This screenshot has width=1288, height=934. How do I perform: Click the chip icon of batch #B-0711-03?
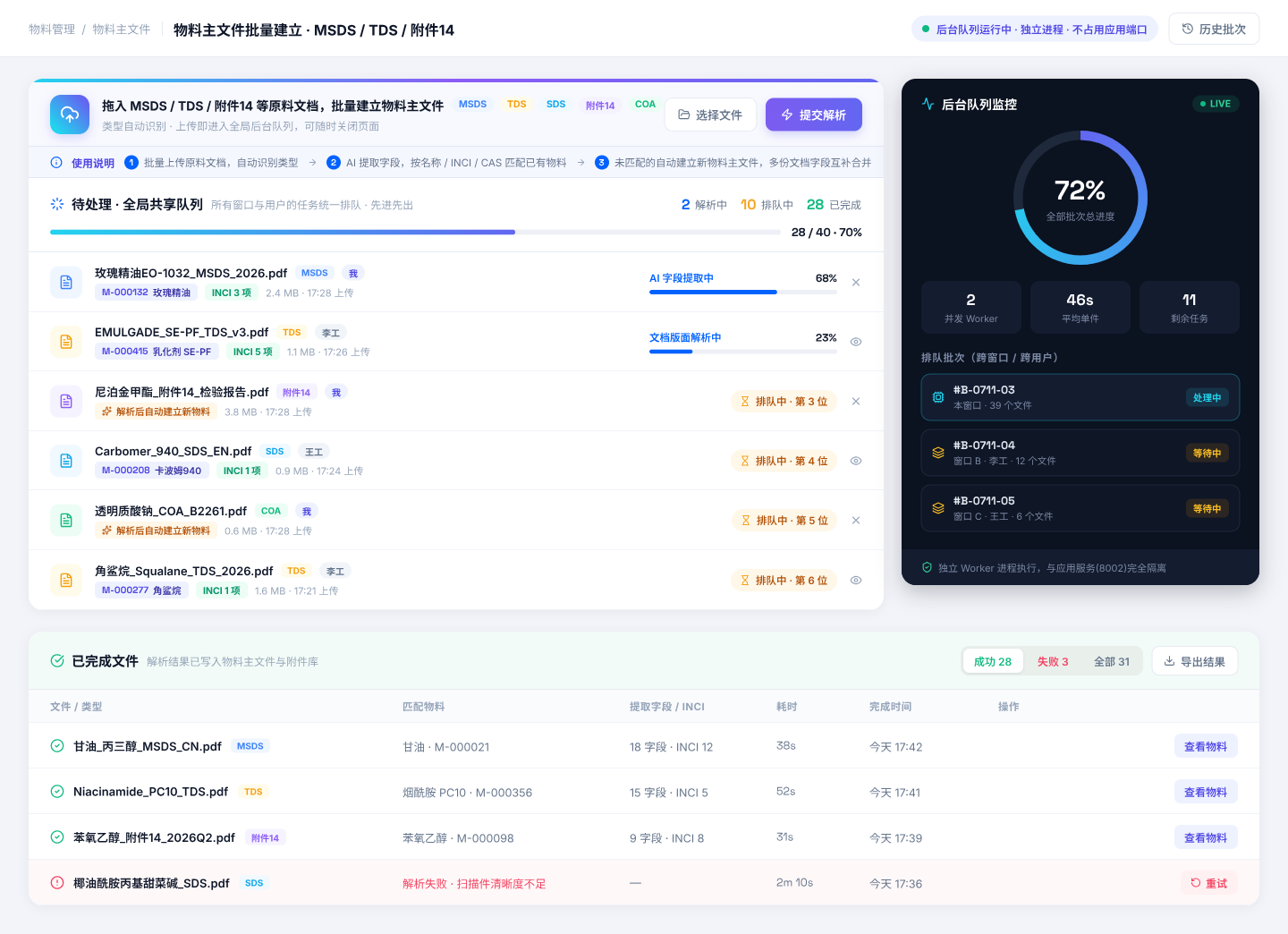point(938,397)
